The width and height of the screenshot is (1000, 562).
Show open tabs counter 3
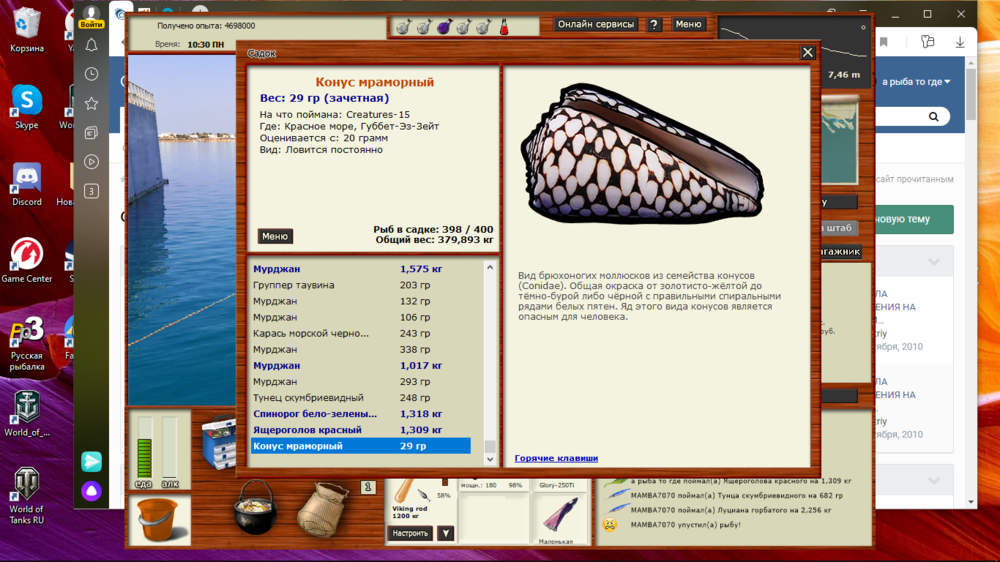(x=91, y=191)
